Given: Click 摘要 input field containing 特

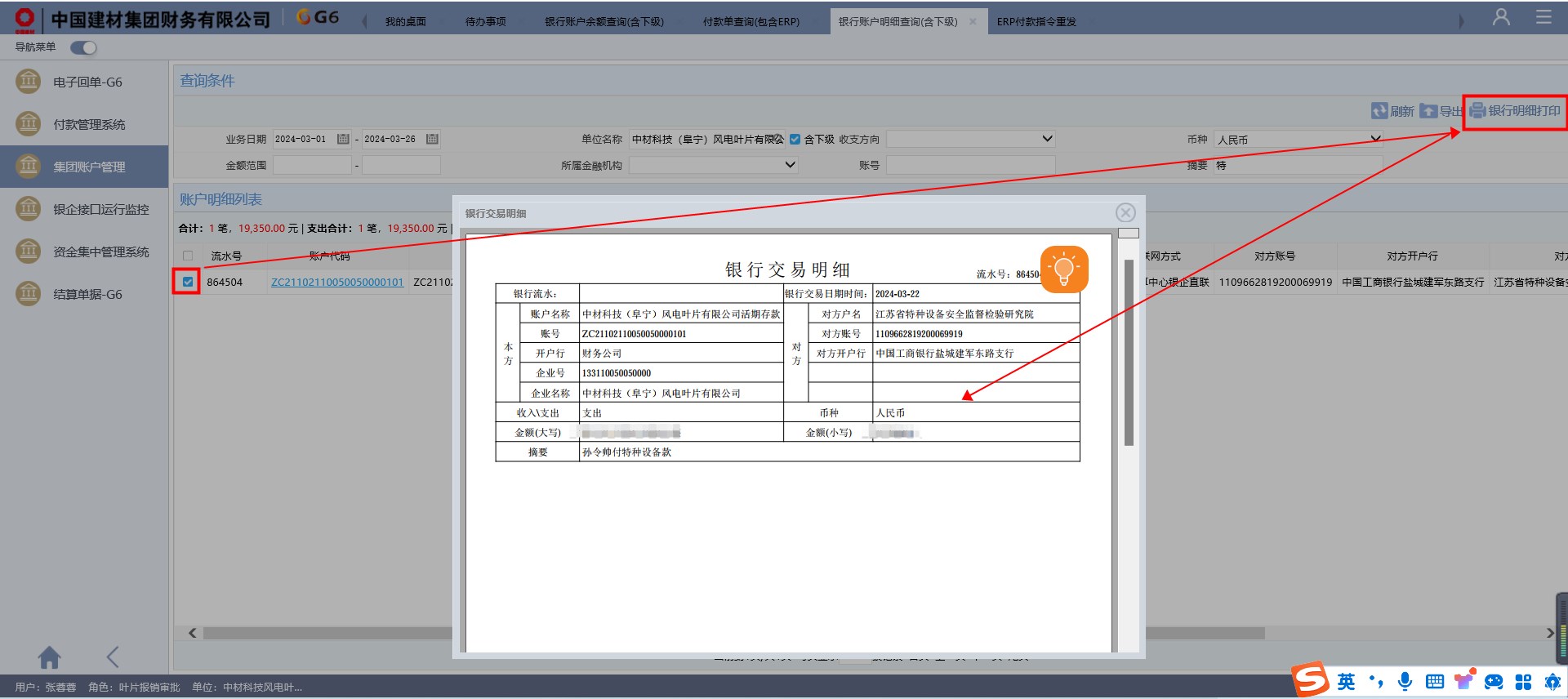Looking at the screenshot, I should (x=1298, y=165).
